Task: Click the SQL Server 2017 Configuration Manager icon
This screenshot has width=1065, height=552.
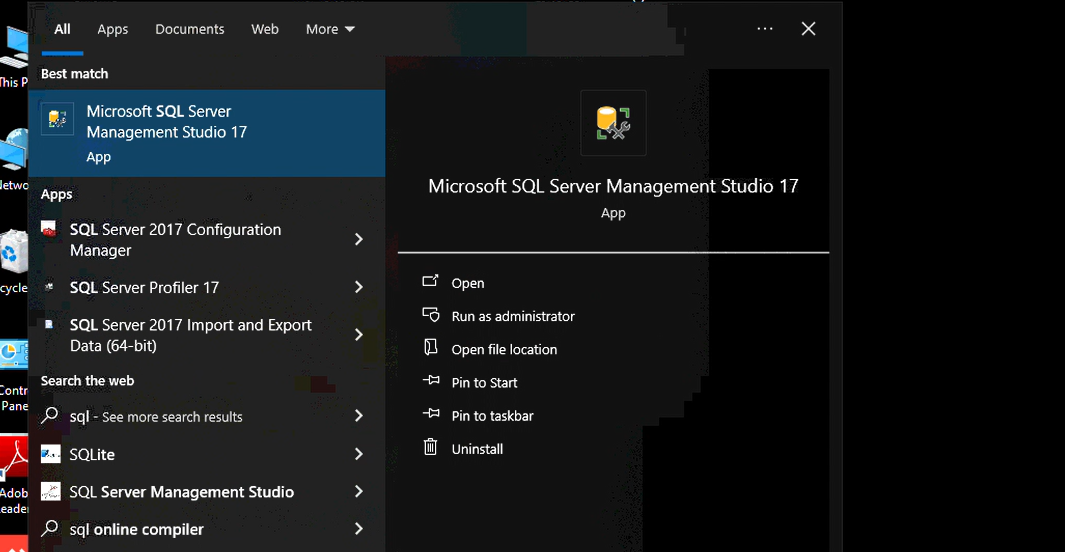Action: (x=49, y=229)
